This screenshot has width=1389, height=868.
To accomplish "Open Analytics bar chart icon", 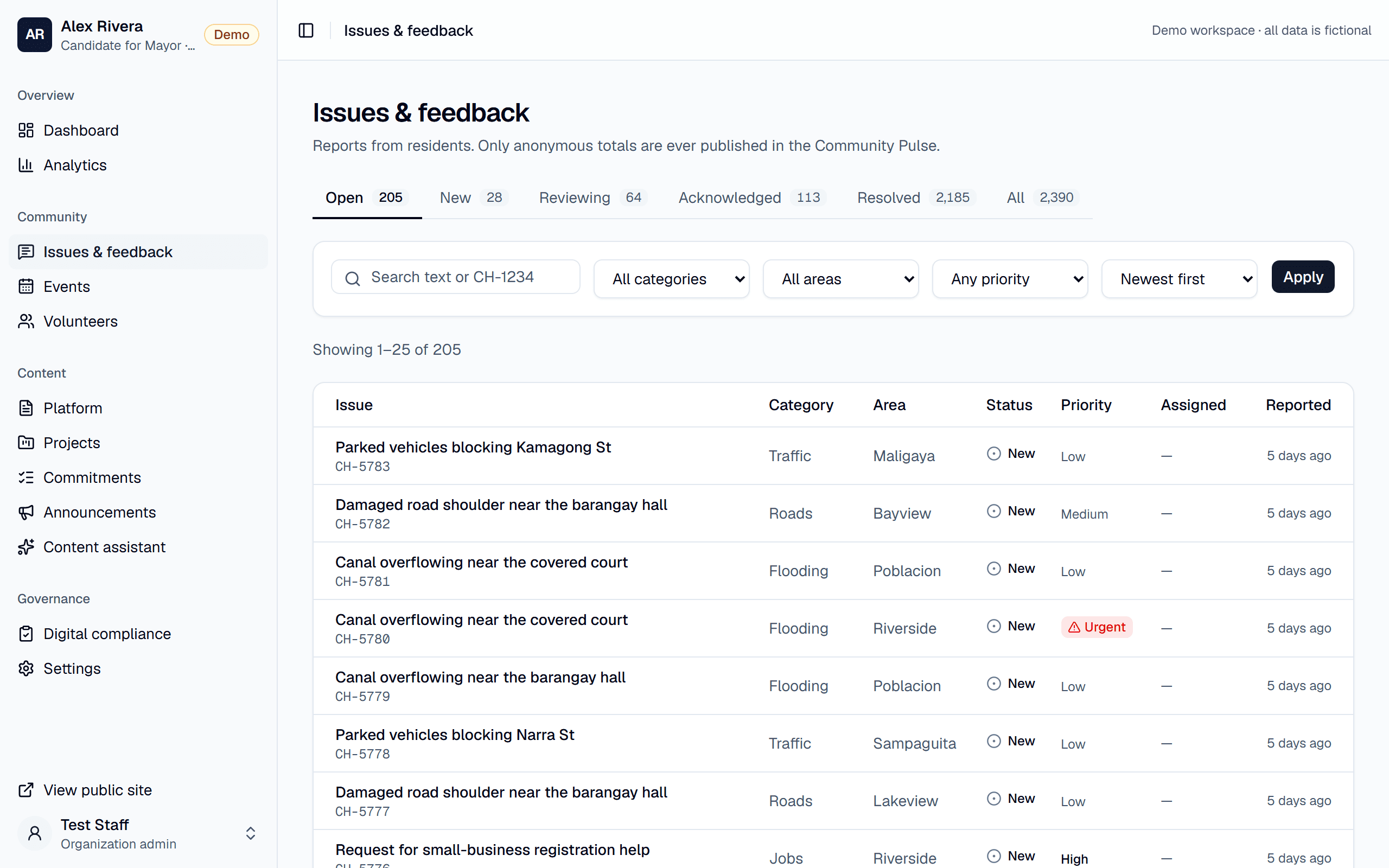I will tap(26, 165).
